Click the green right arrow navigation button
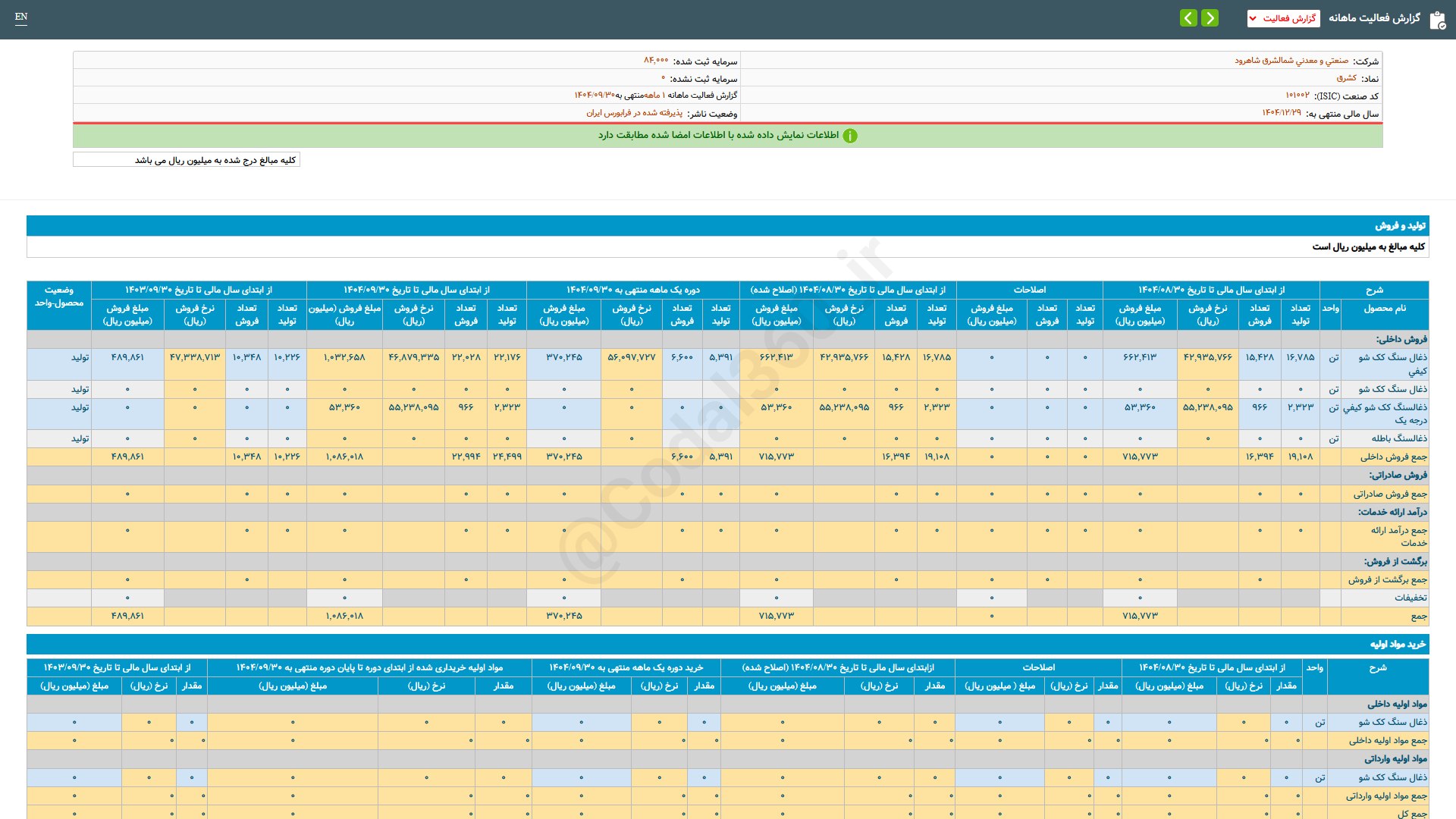Viewport: 1456px width, 819px height. click(x=1210, y=18)
